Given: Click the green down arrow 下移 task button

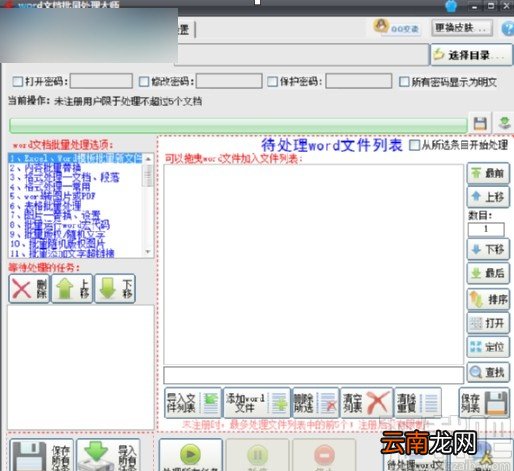Looking at the screenshot, I should (115, 289).
